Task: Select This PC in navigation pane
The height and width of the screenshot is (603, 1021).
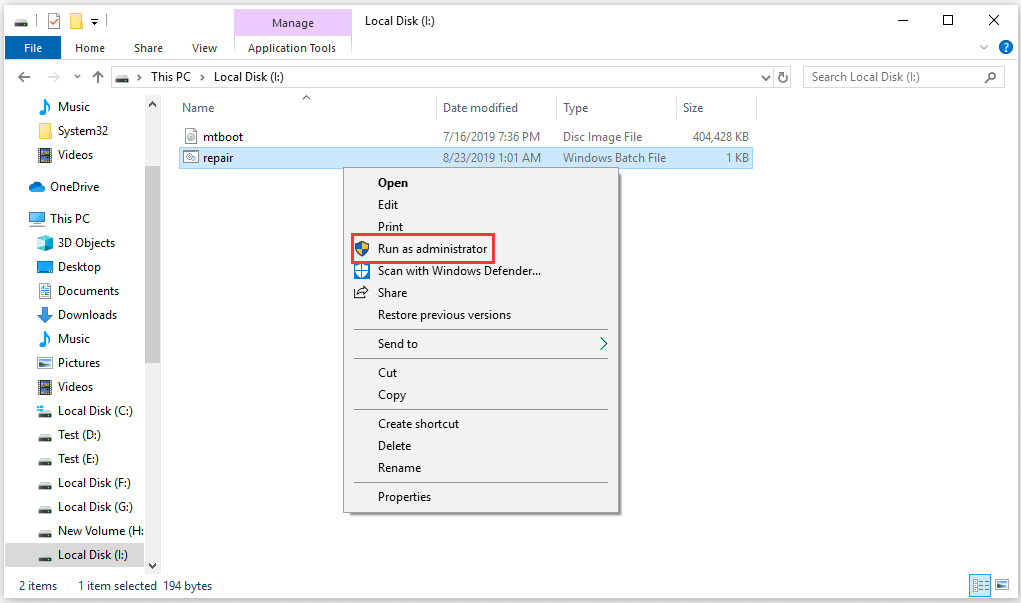Action: [x=70, y=219]
